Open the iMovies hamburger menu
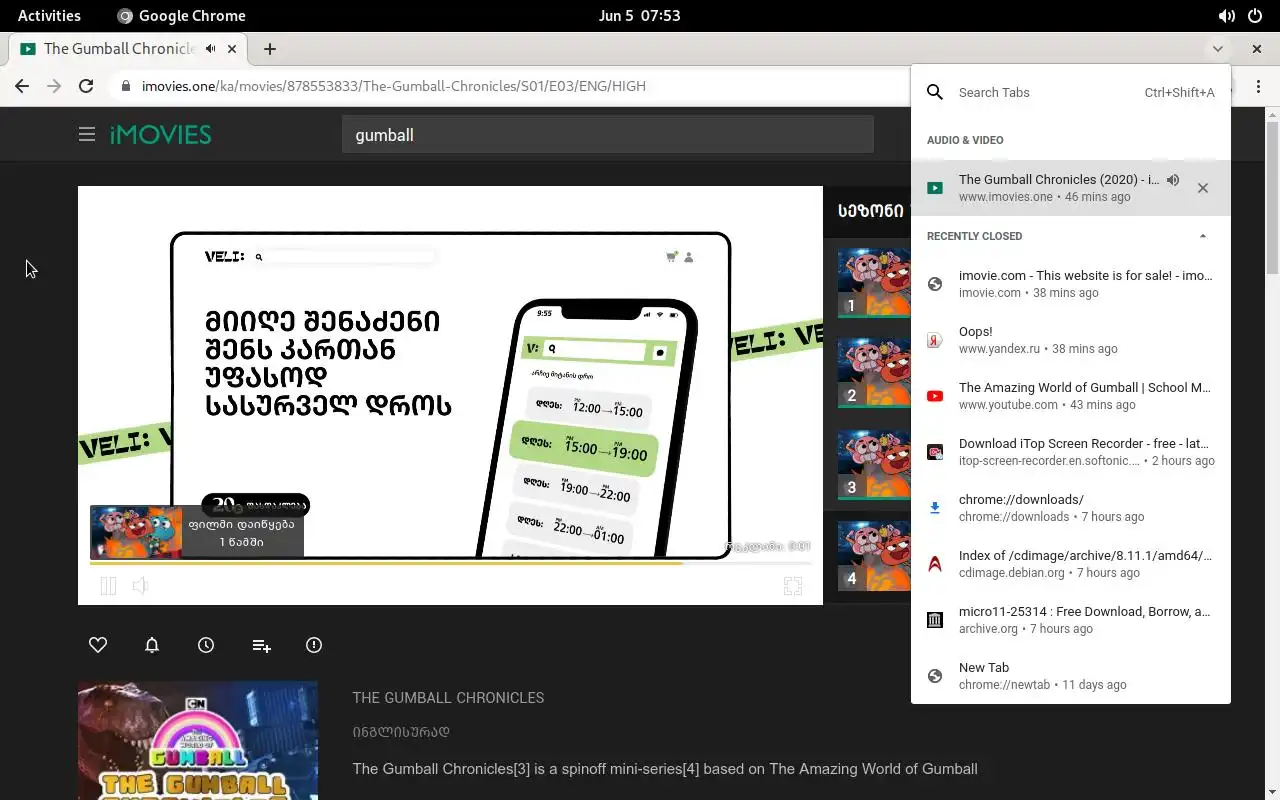The image size is (1280, 800). point(87,134)
